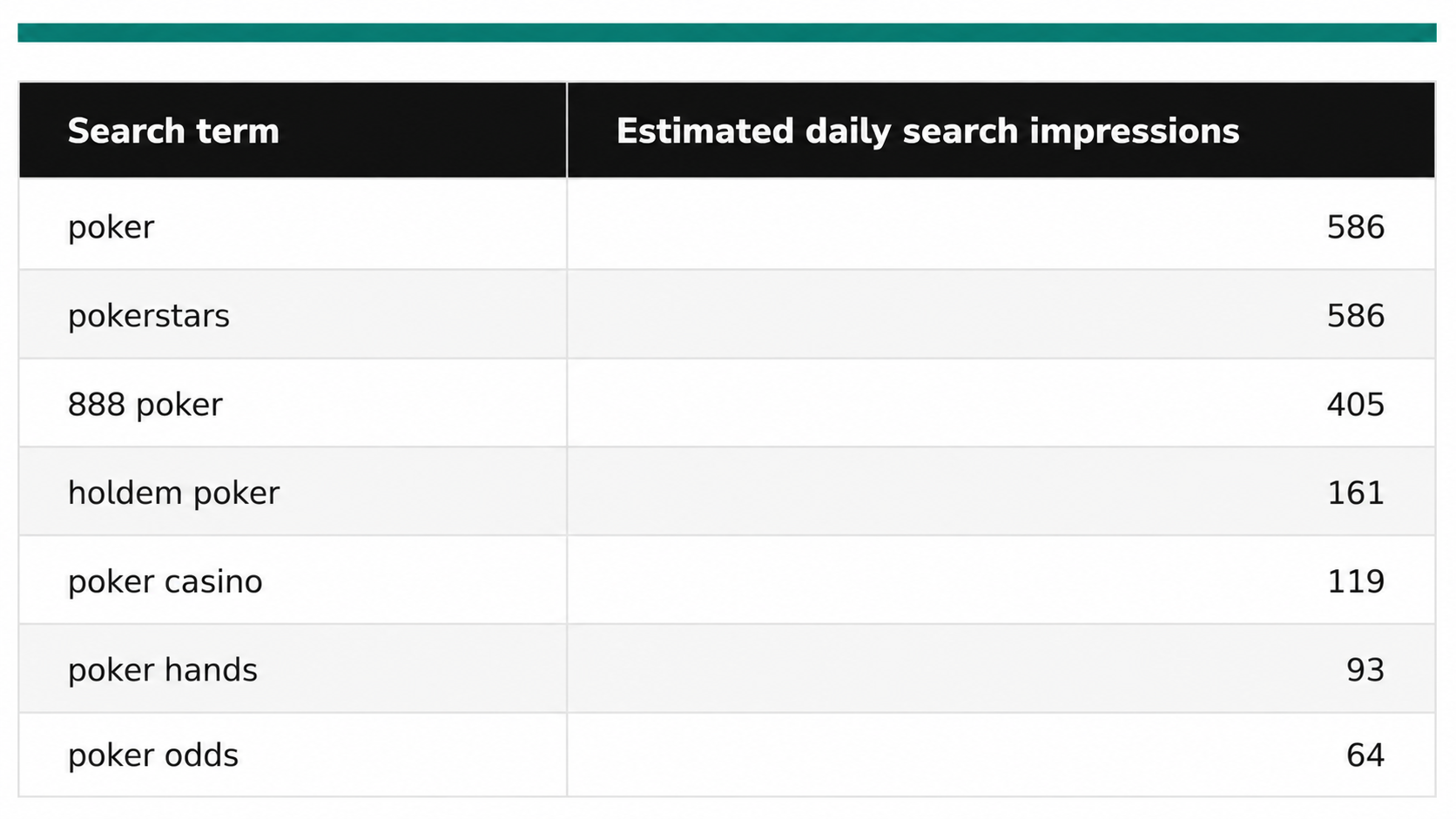Click the 93 impressions value
1456x819 pixels.
tap(1365, 670)
